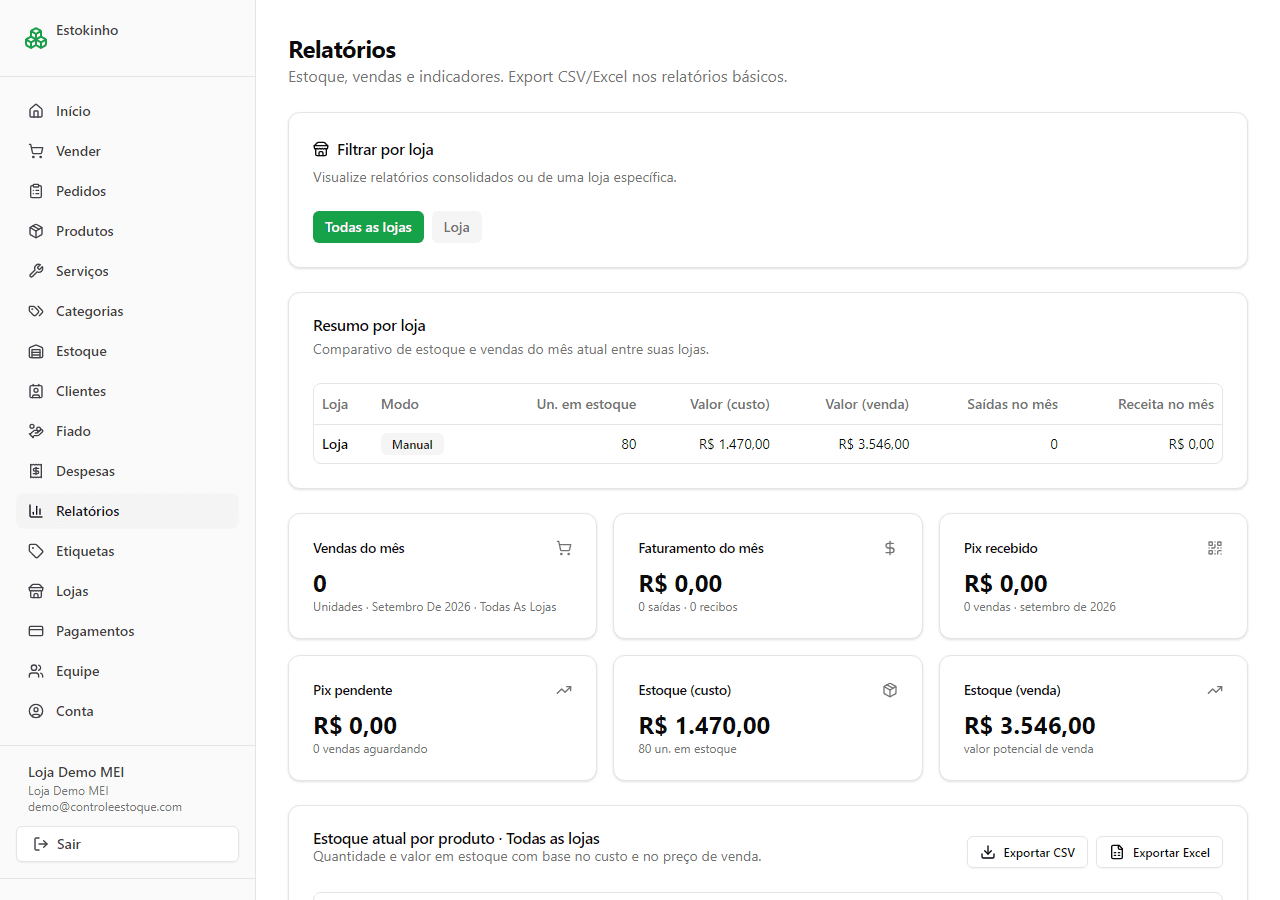Export stock report as Excel
Image resolution: width=1280 pixels, height=900 pixels.
coord(1159,852)
